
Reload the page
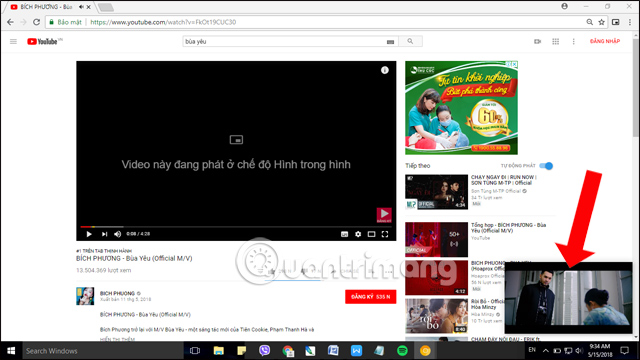point(36,22)
